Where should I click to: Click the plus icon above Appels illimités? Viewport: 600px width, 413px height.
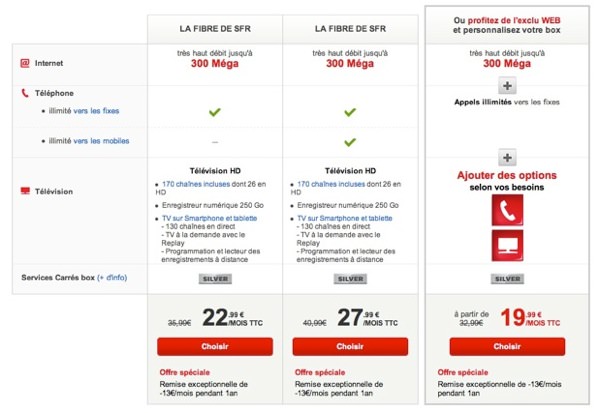coord(507,86)
